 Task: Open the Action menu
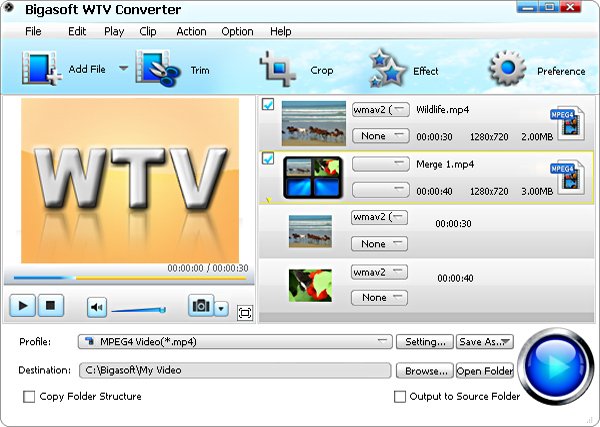pyautogui.click(x=191, y=31)
